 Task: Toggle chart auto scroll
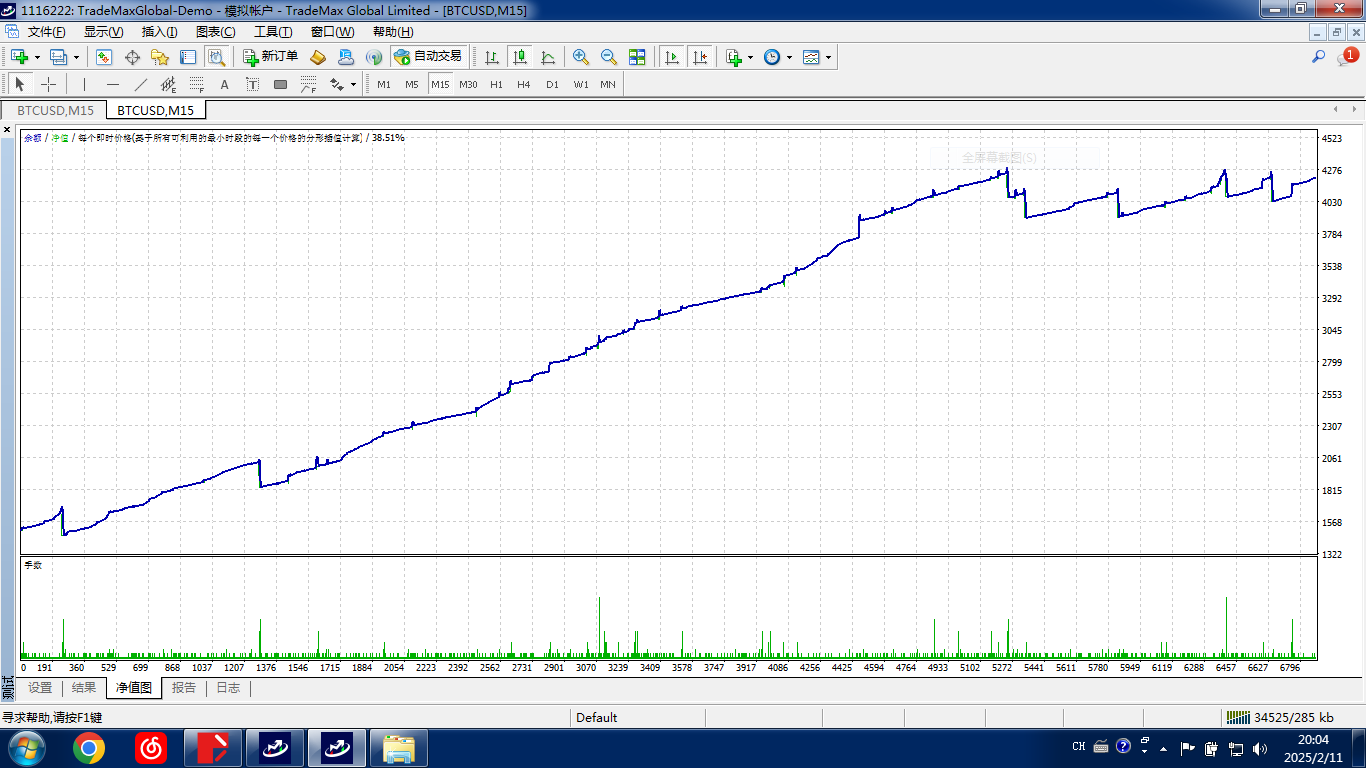(672, 57)
